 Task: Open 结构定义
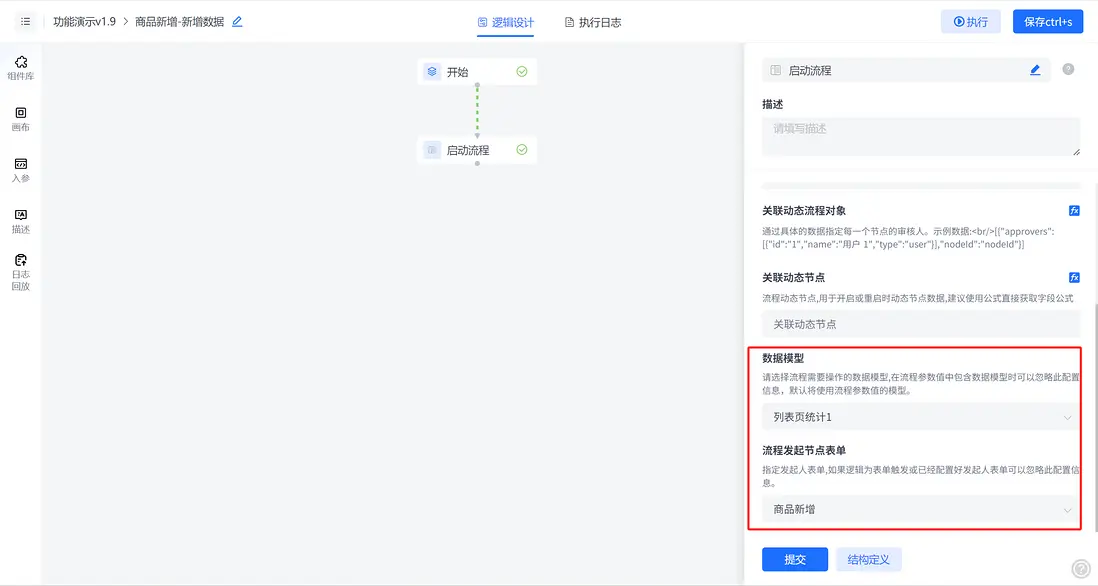pos(867,559)
